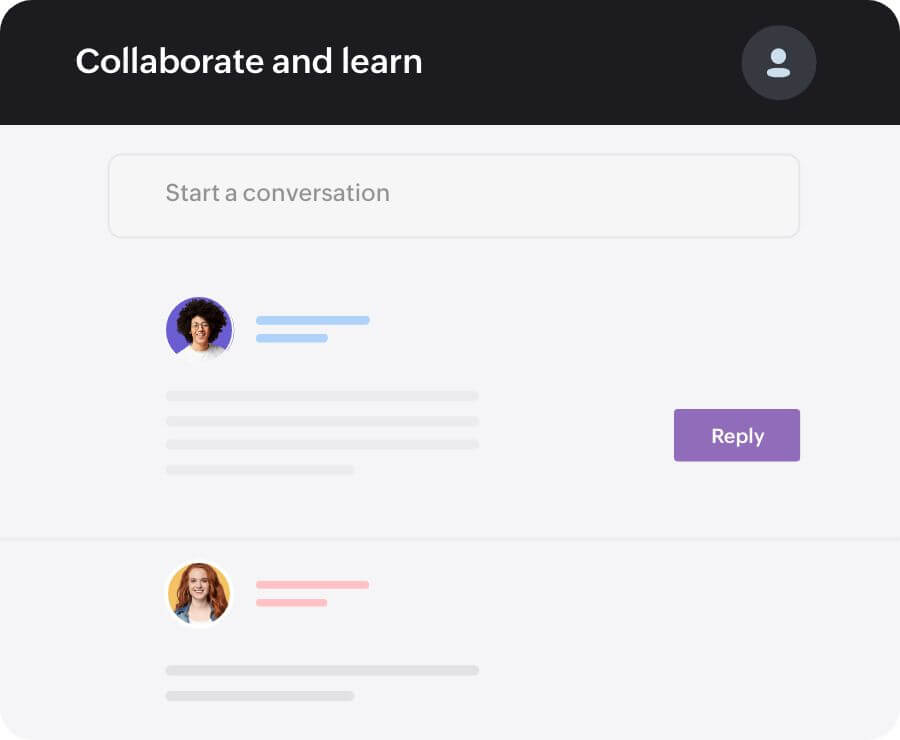
Task: Click the 'Start a conversation' input field
Action: pyautogui.click(x=453, y=195)
